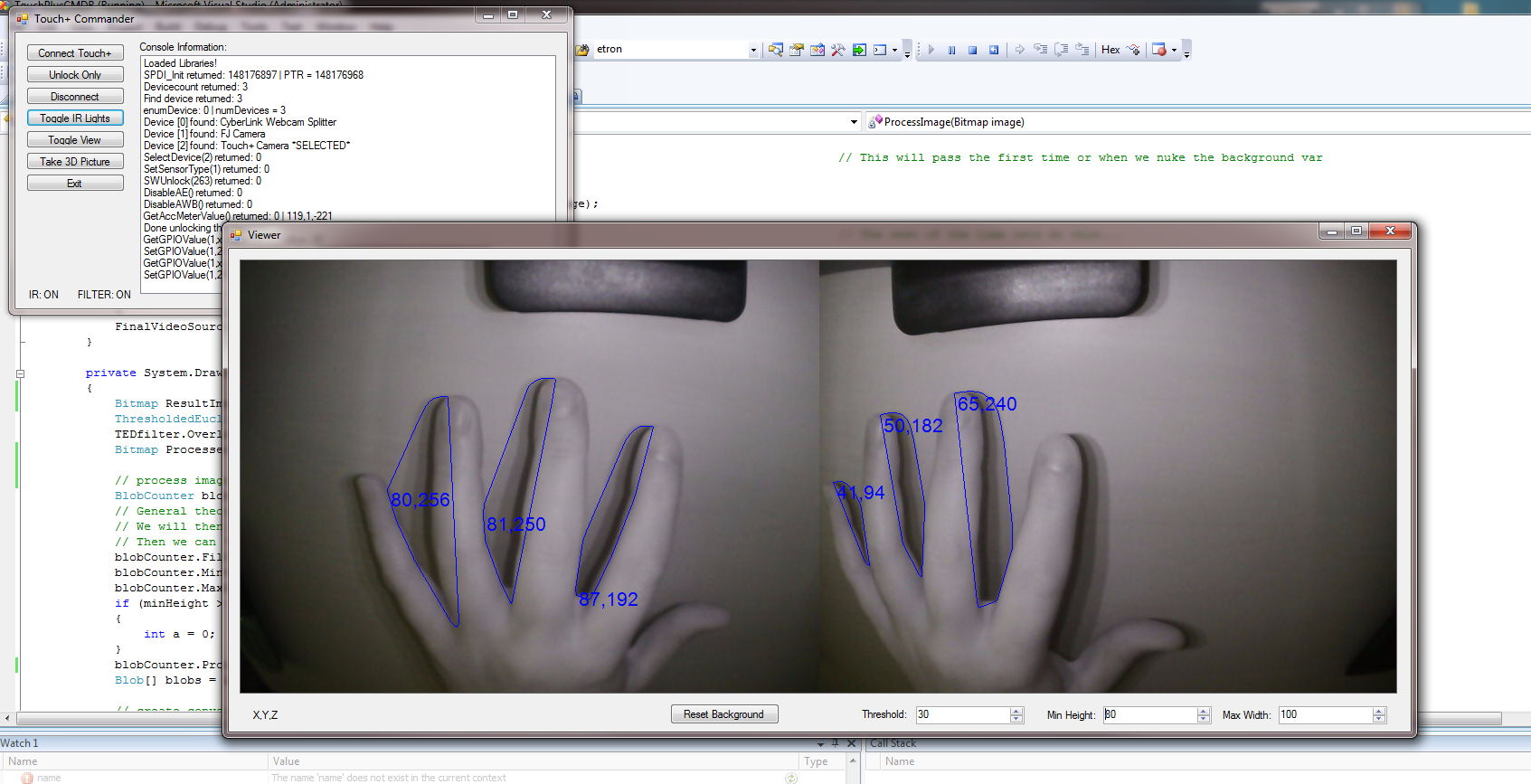1531x784 pixels.
Task: Open the Toolbox icon with crossed tools
Action: click(838, 50)
